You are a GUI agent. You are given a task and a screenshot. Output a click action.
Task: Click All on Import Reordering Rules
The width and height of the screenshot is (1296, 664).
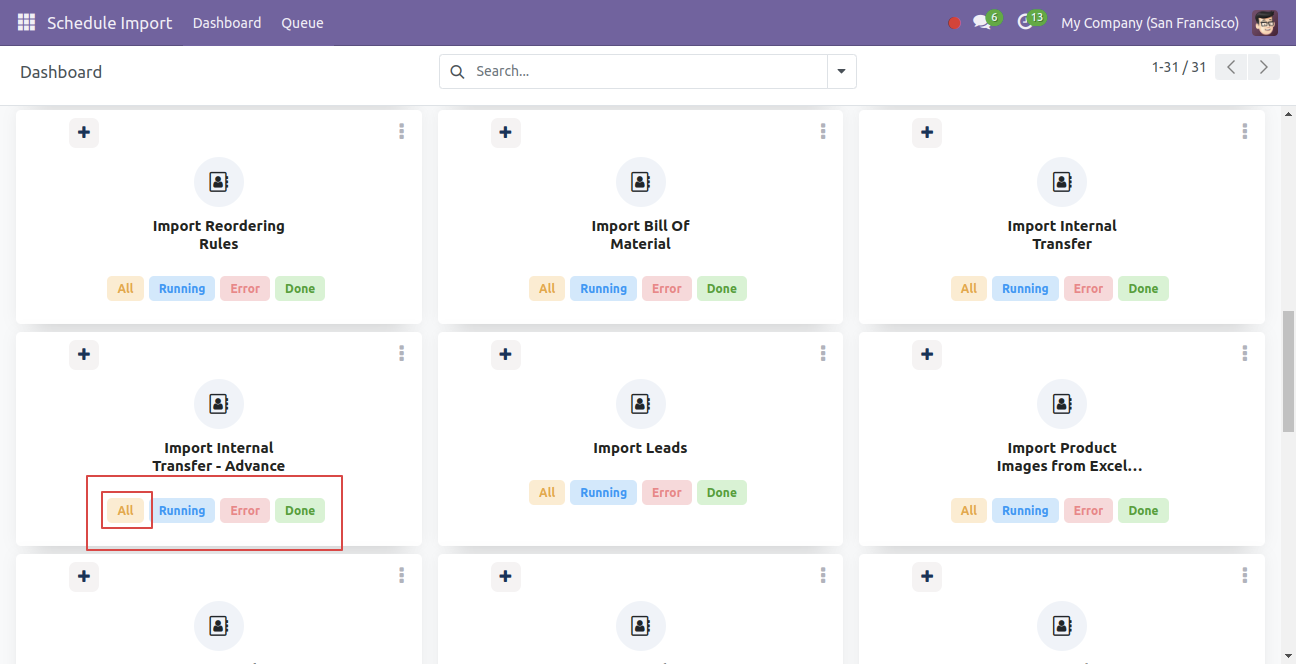(x=125, y=289)
